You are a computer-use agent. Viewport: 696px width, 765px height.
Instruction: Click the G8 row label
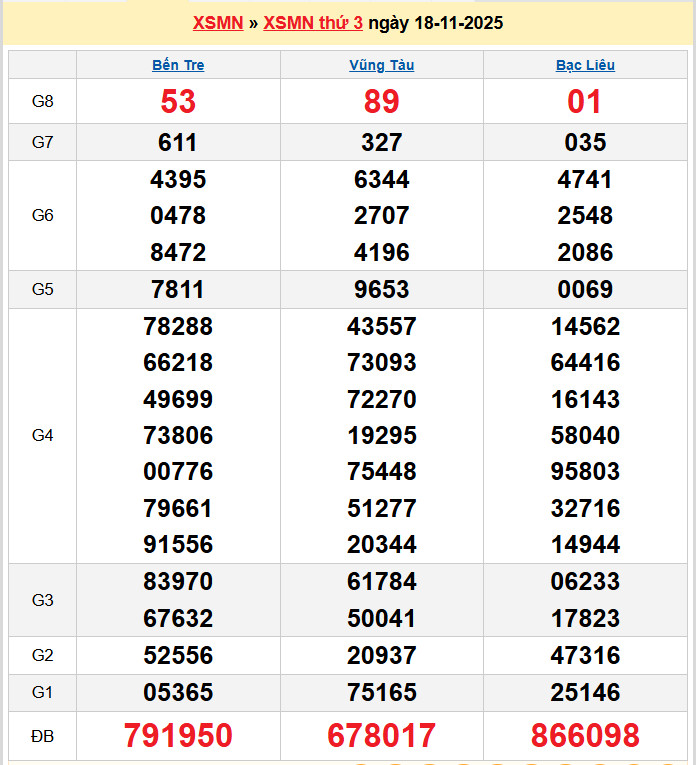click(x=42, y=101)
